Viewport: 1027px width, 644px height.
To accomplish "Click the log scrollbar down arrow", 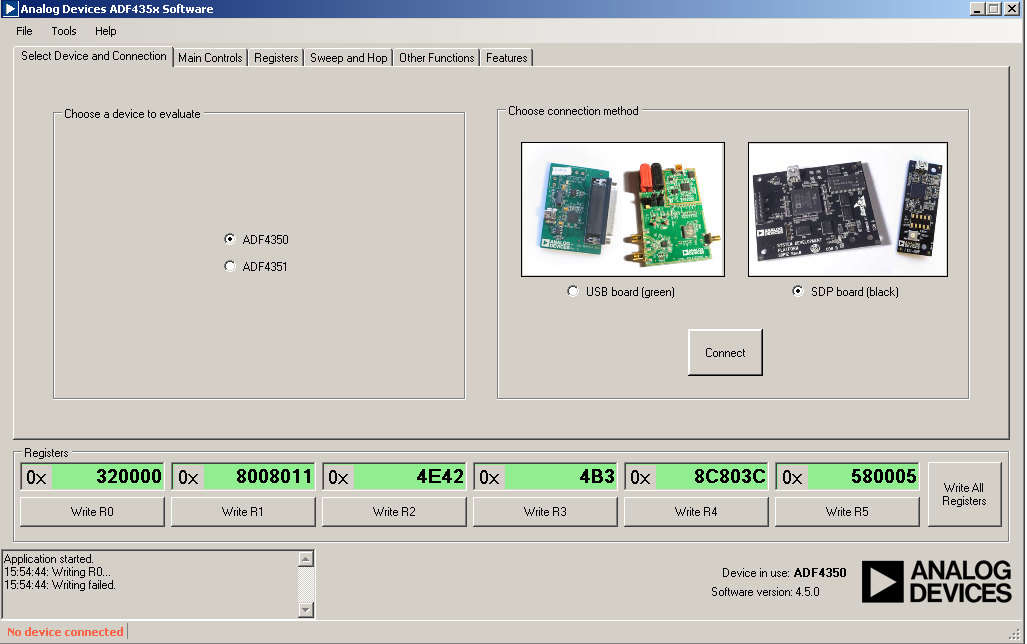I will [x=306, y=609].
